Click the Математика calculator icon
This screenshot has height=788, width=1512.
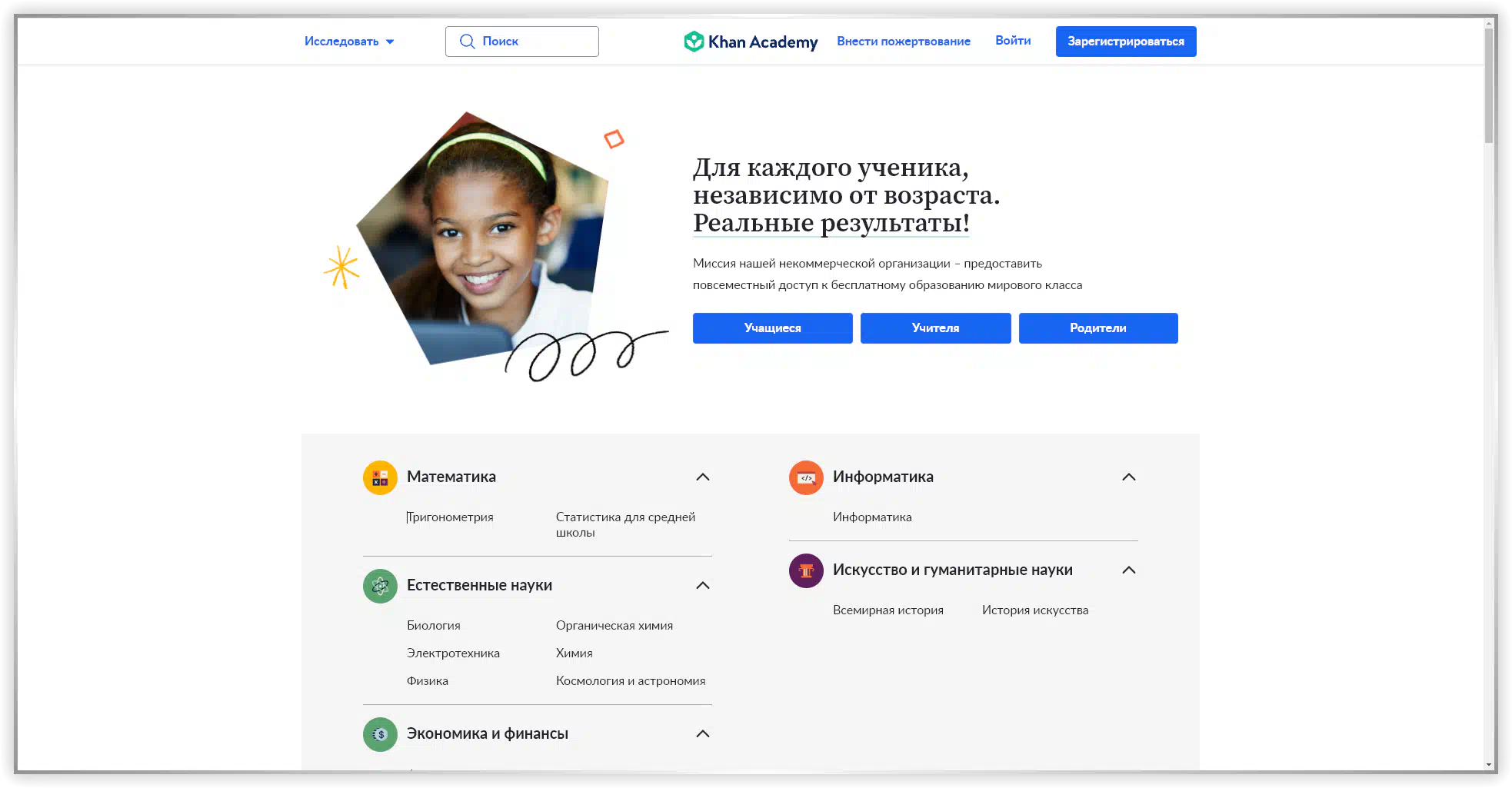coord(380,477)
